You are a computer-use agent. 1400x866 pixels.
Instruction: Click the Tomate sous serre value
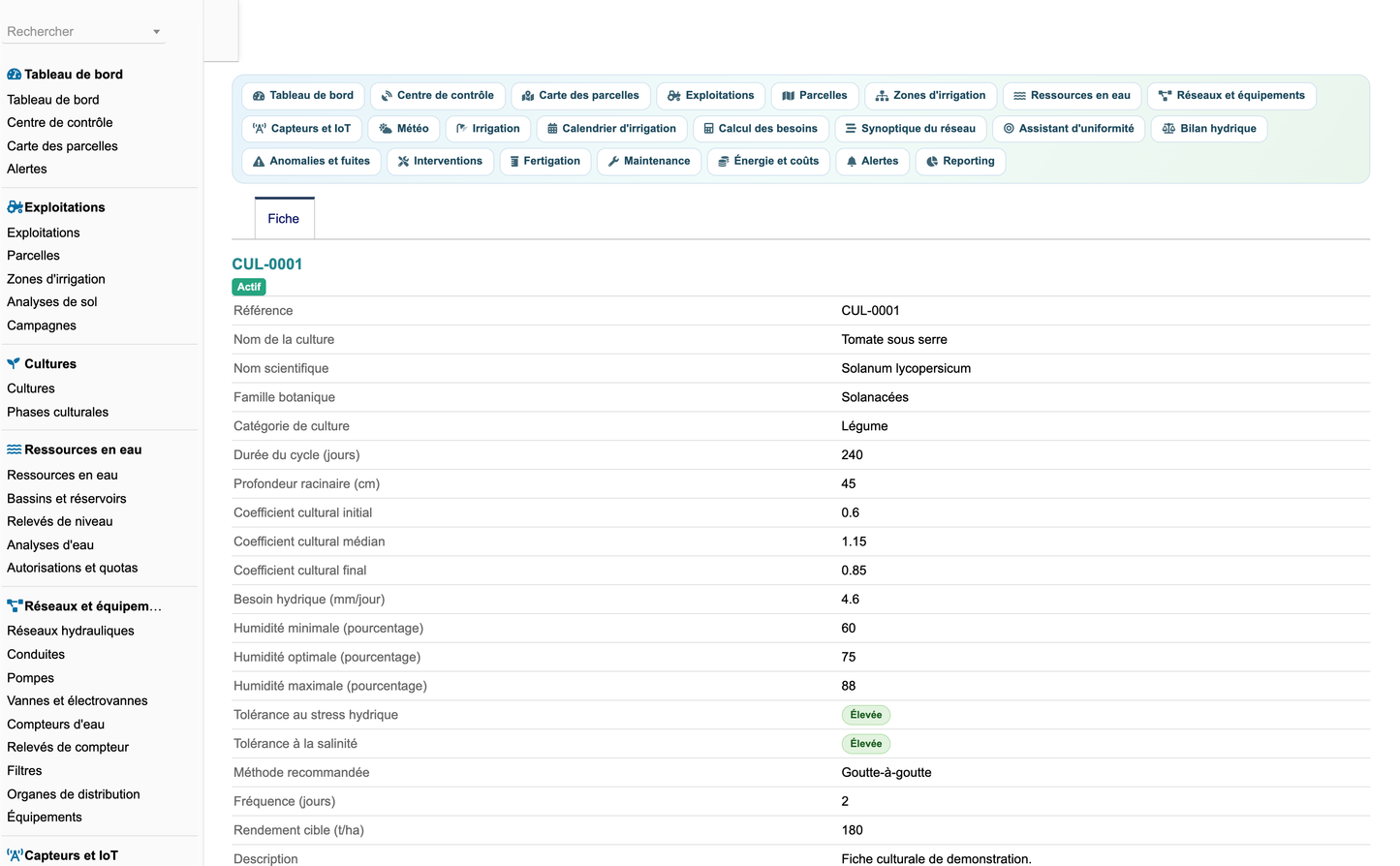click(x=894, y=340)
